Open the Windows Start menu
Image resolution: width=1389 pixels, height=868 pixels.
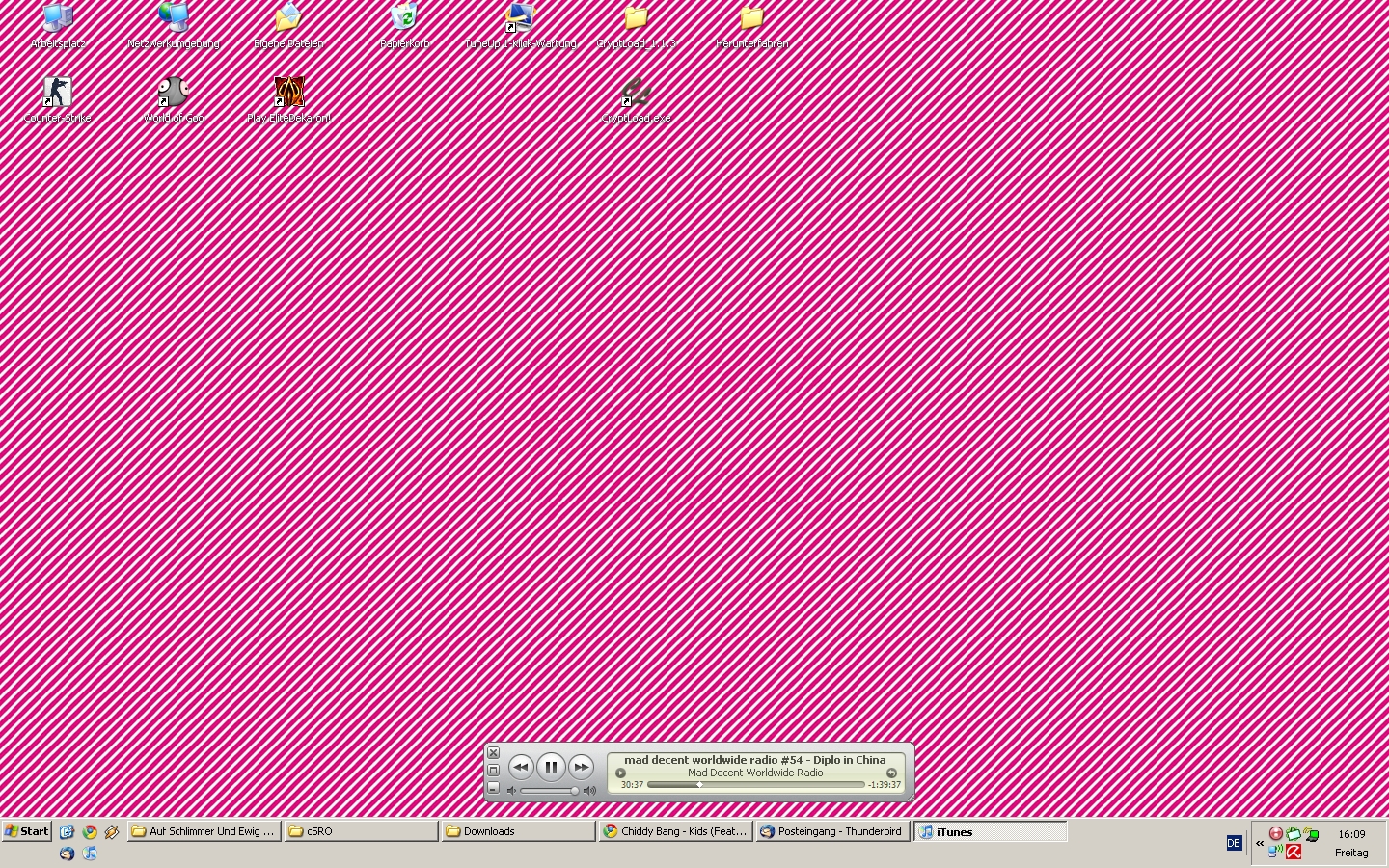tap(27, 831)
